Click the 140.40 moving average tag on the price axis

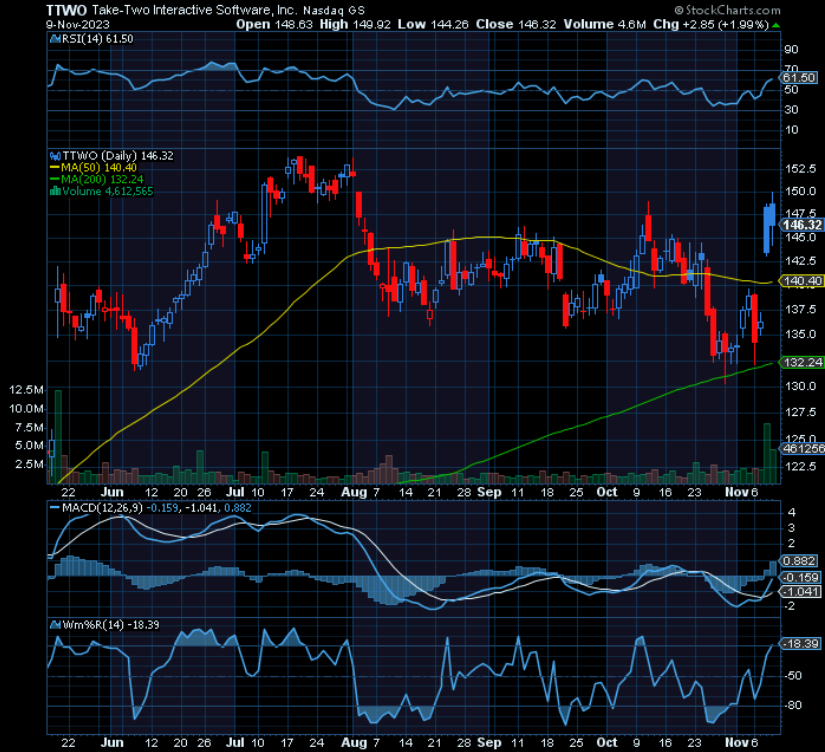801,282
